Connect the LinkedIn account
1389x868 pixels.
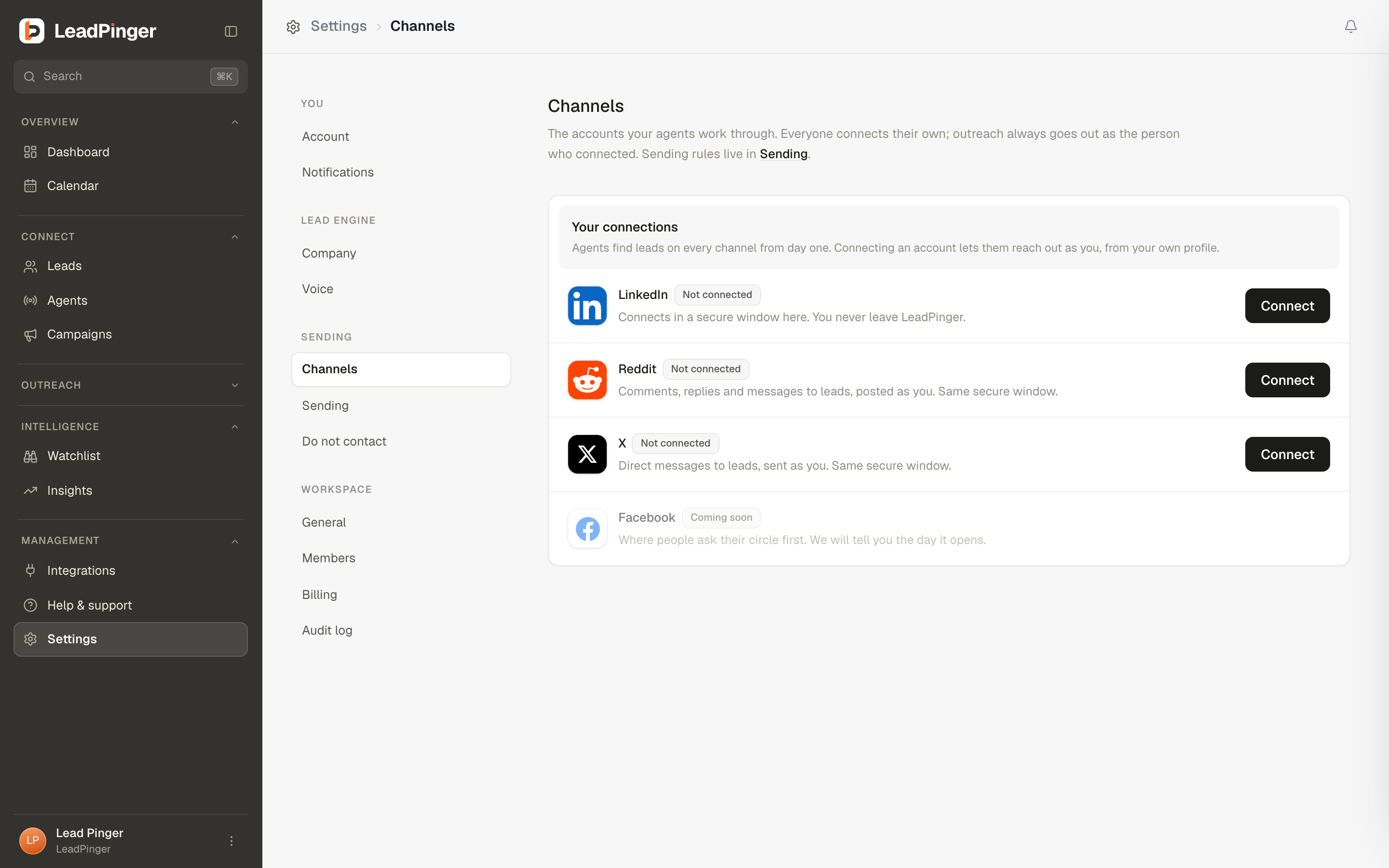coord(1287,306)
